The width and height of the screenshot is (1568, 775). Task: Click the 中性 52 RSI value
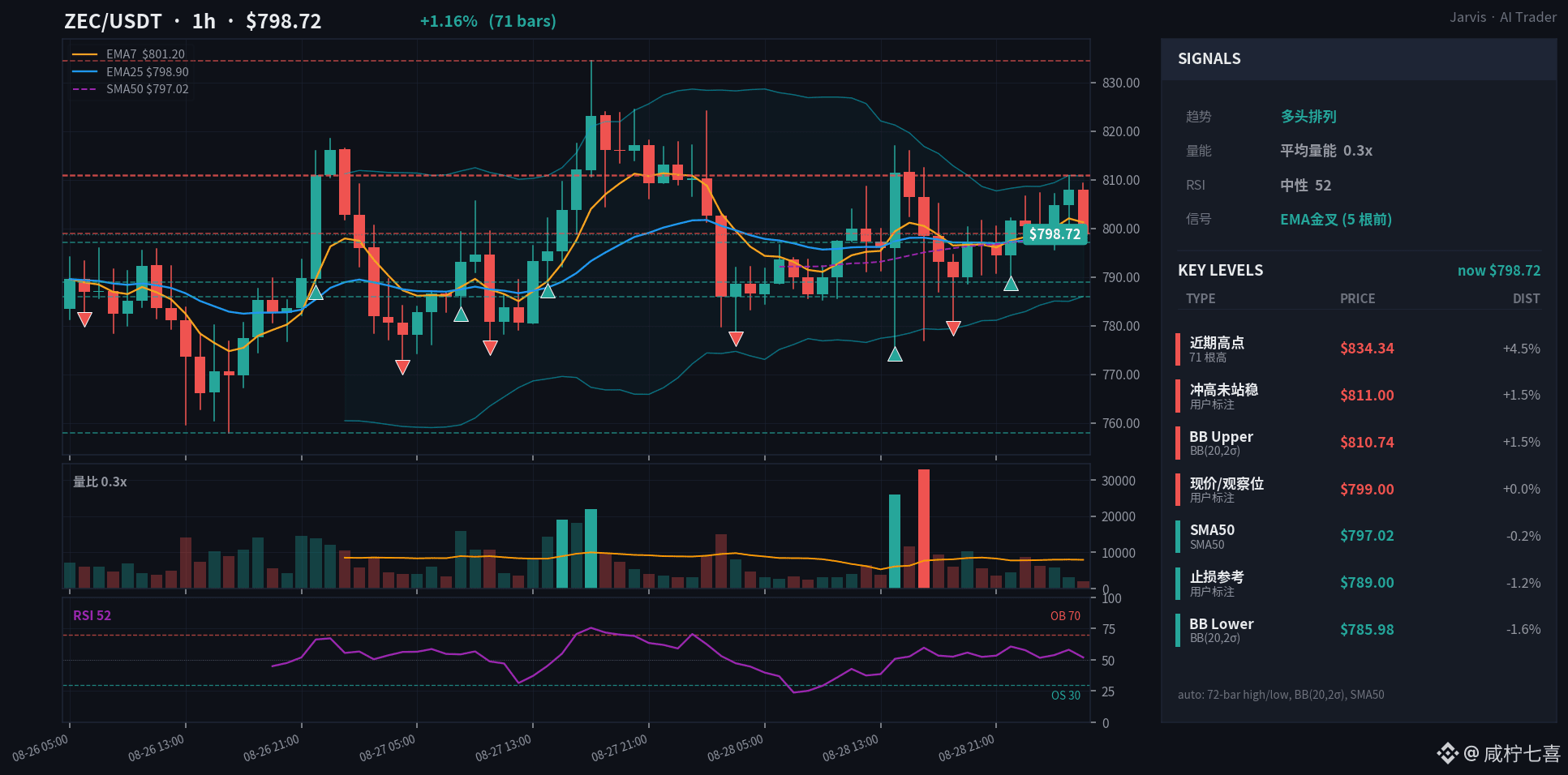[1306, 186]
